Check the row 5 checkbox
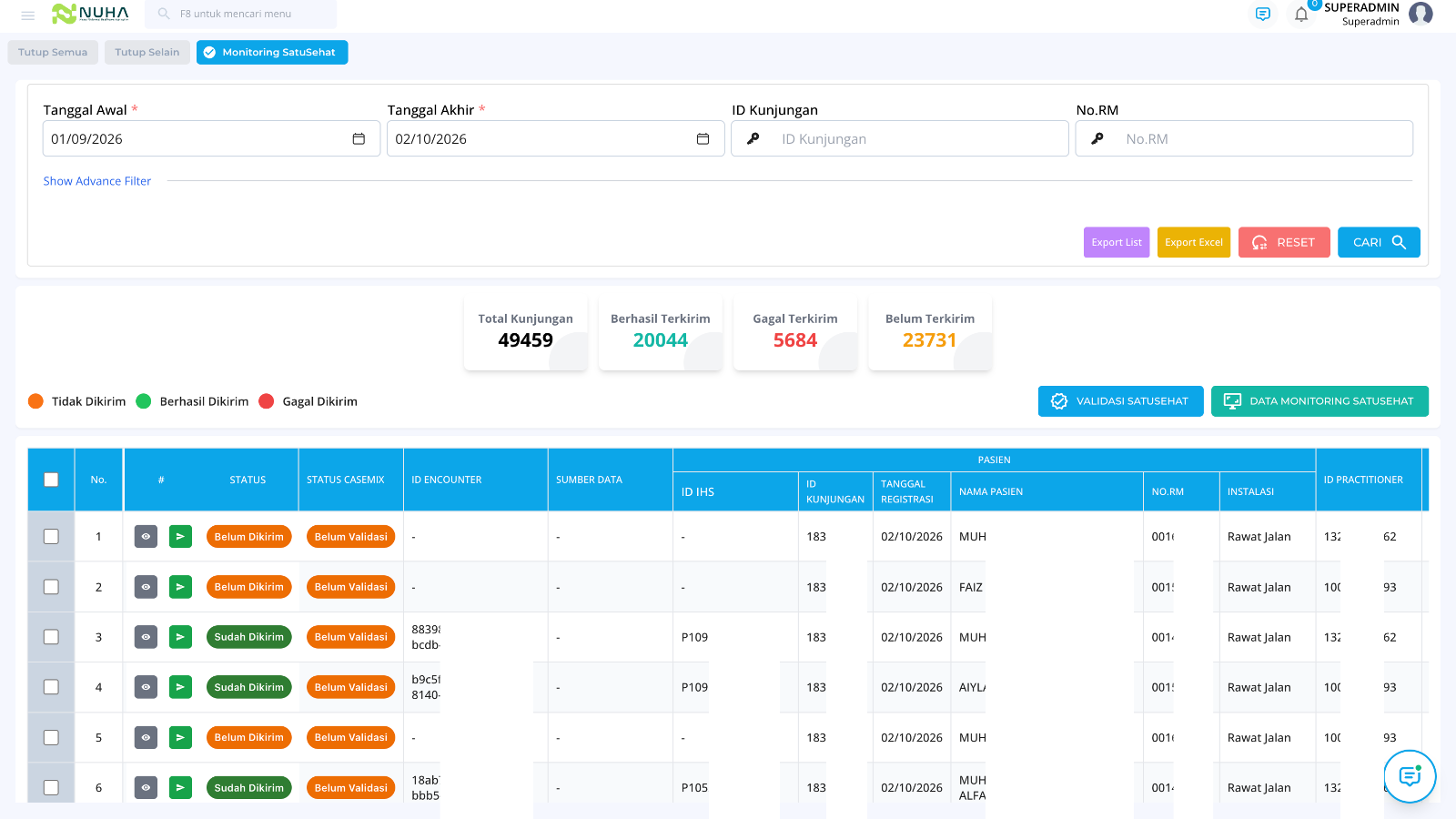 (x=51, y=737)
